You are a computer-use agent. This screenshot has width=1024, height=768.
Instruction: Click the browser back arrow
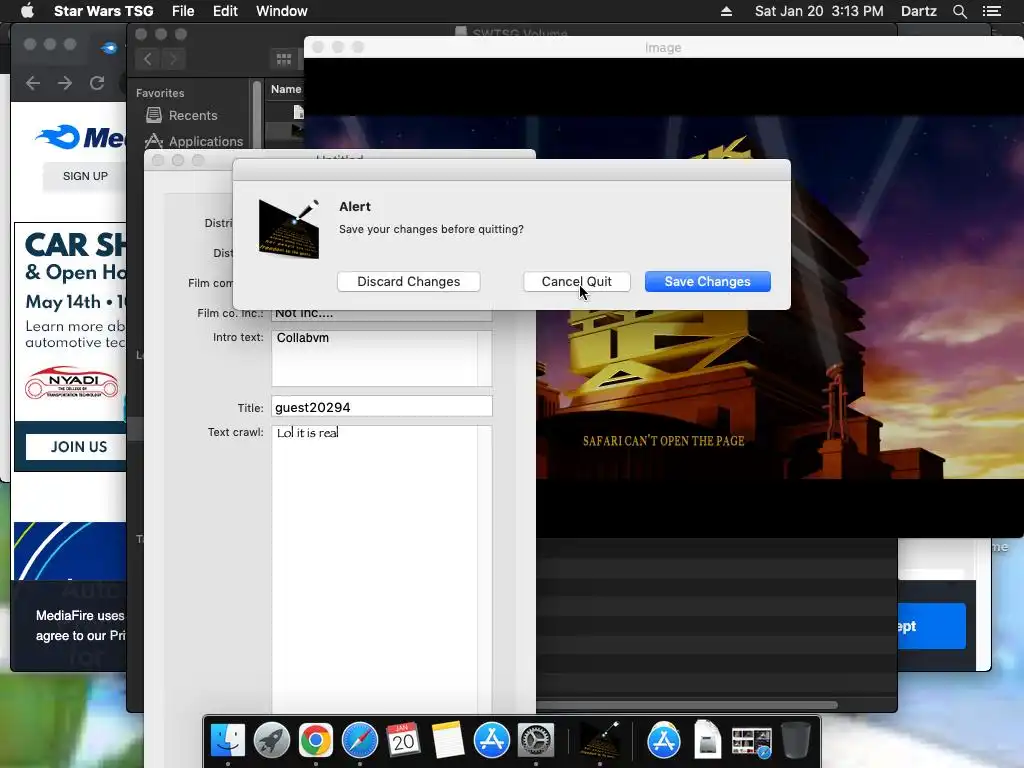pyautogui.click(x=33, y=83)
